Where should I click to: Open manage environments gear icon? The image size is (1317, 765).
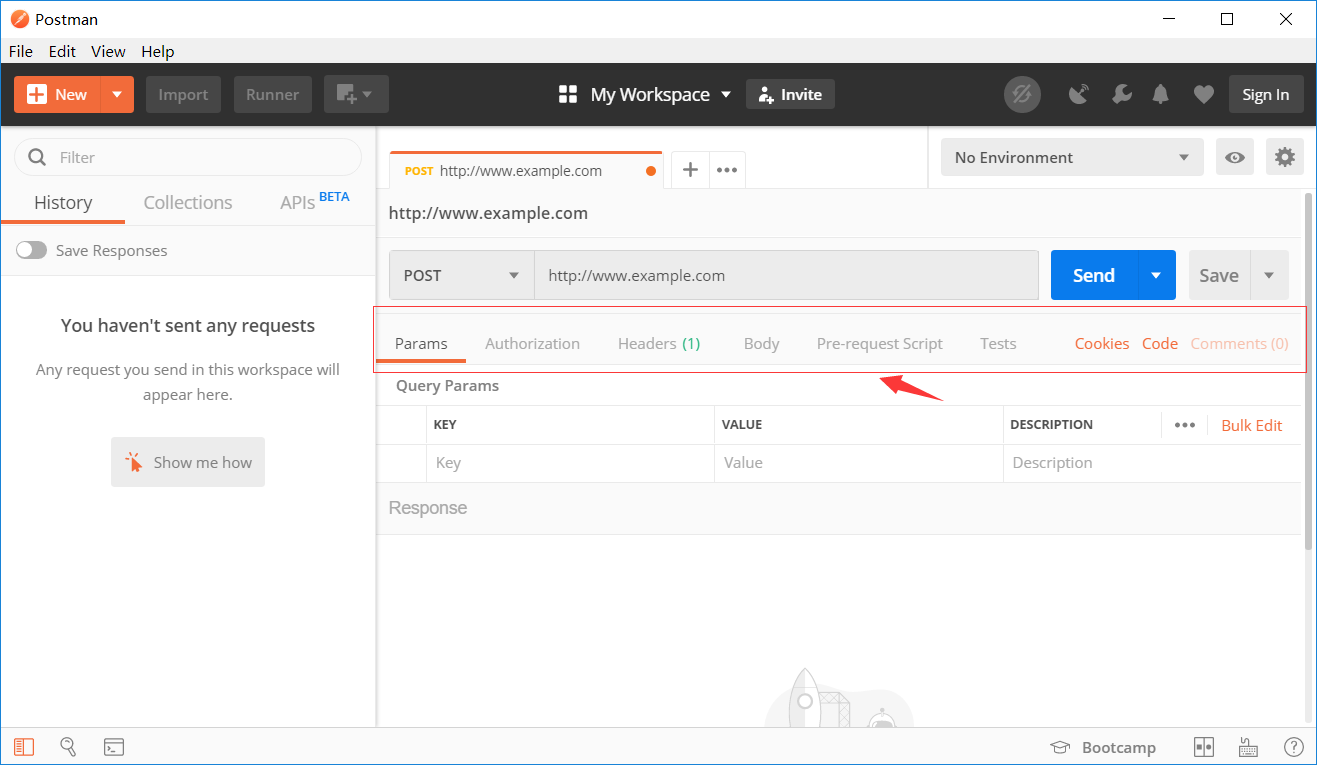pyautogui.click(x=1285, y=157)
